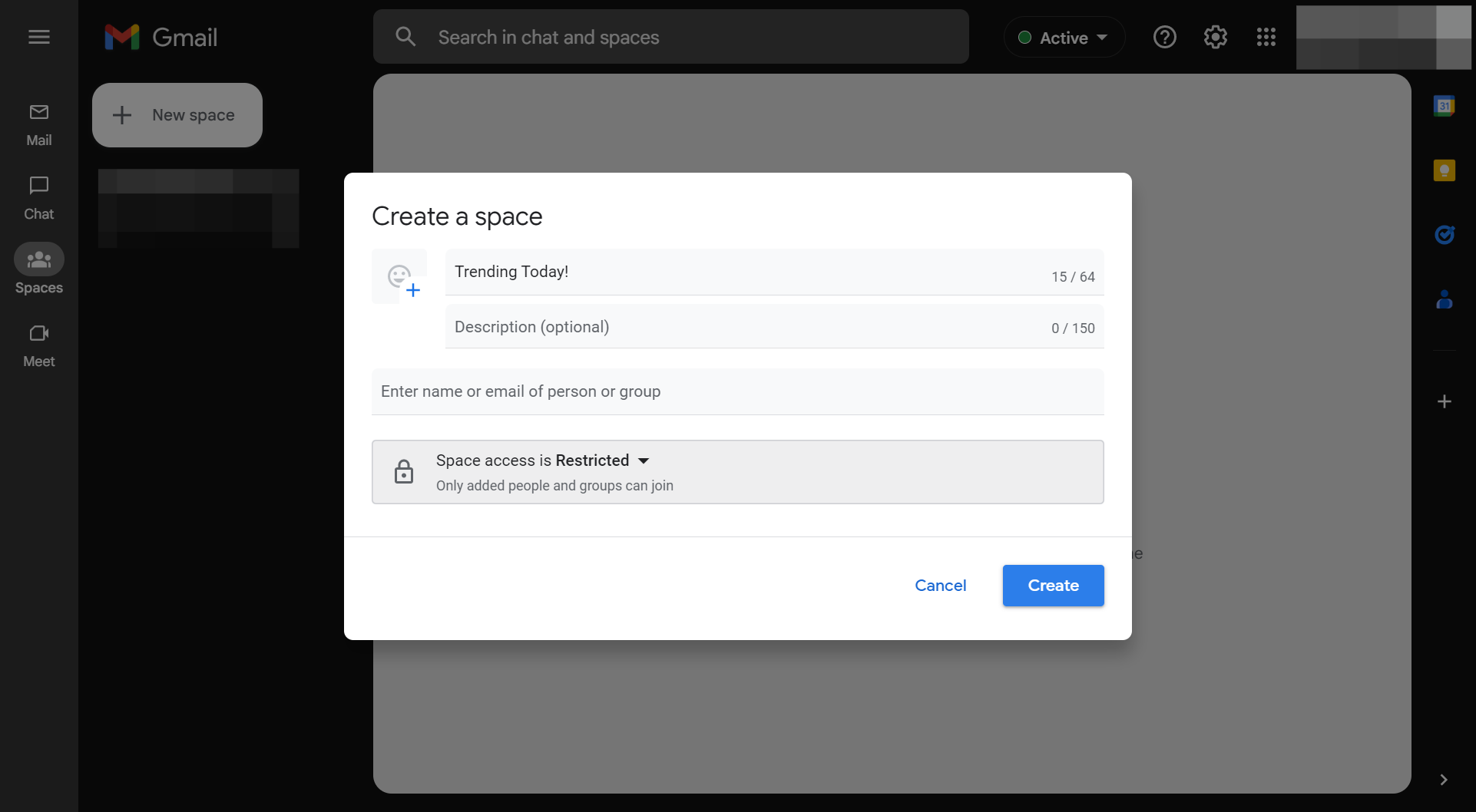Open Meet in the sidebar

coord(39,346)
